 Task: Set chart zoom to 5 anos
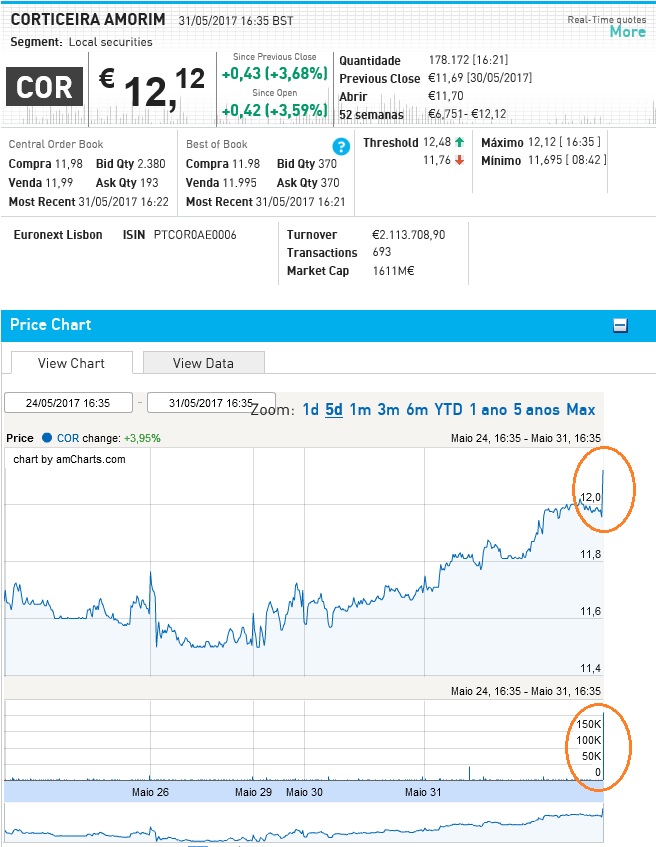(x=537, y=409)
